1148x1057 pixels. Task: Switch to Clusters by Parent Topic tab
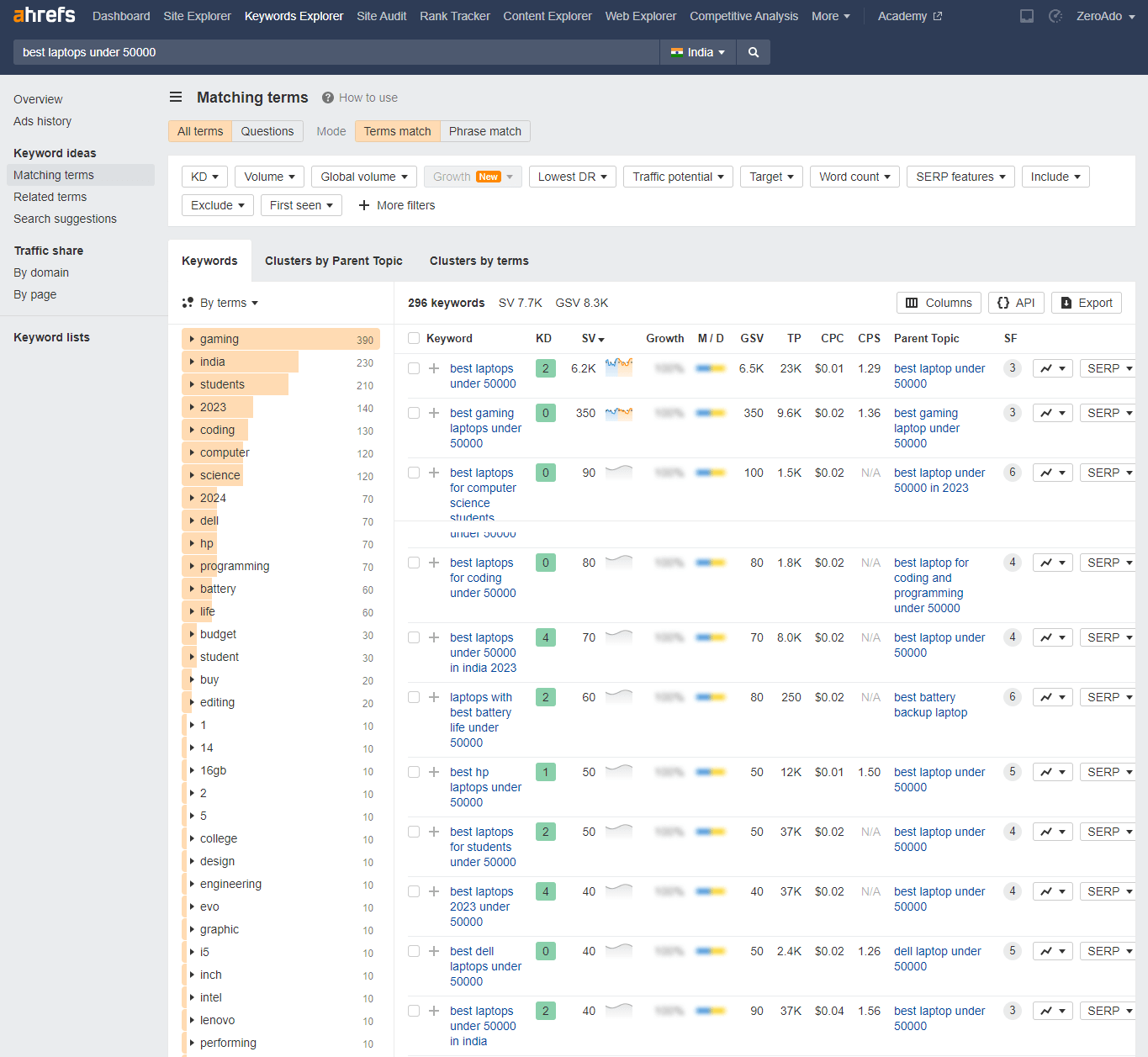[x=334, y=261]
